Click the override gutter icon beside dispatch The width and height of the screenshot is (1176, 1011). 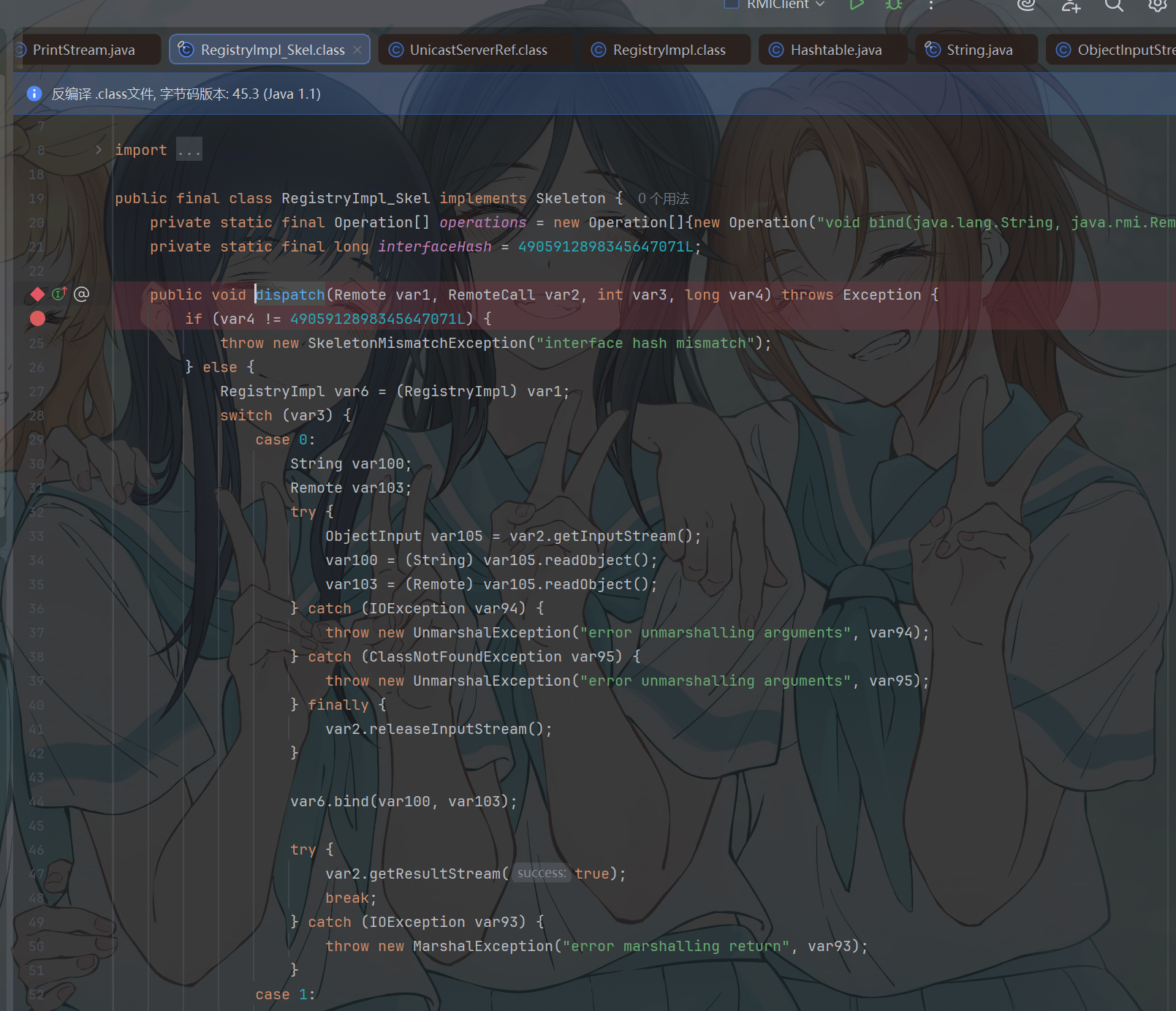point(59,294)
